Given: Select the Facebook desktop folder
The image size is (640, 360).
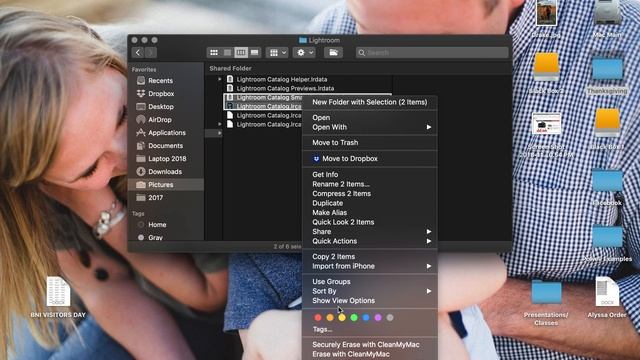Looking at the screenshot, I should click(607, 187).
